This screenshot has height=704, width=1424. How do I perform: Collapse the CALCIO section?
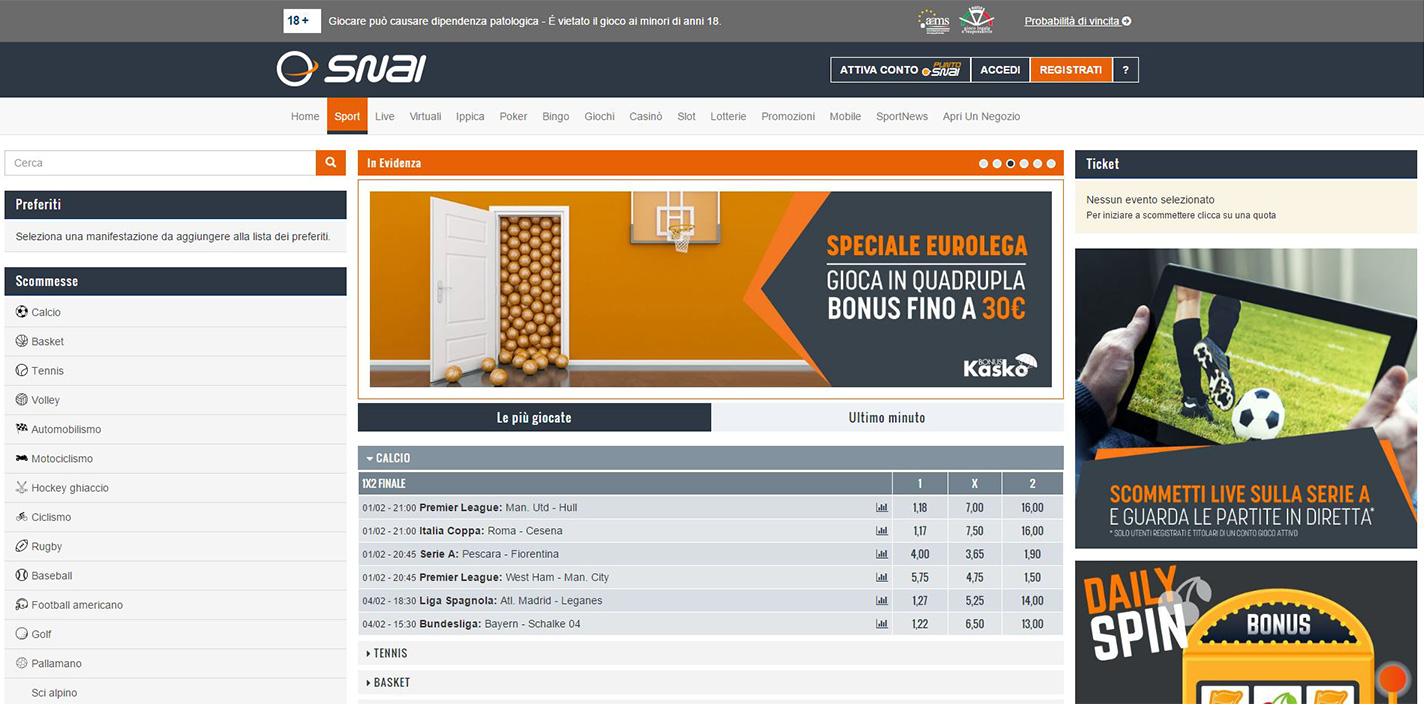(x=711, y=458)
